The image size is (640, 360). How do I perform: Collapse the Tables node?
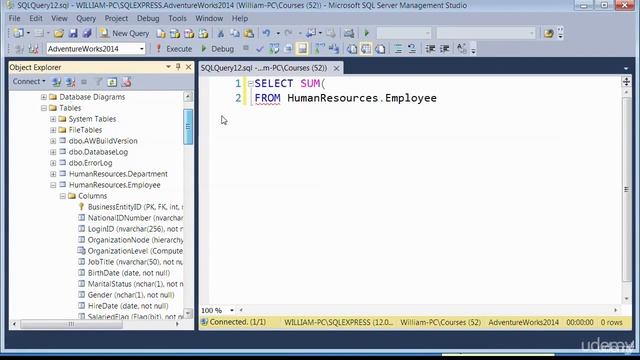point(44,108)
